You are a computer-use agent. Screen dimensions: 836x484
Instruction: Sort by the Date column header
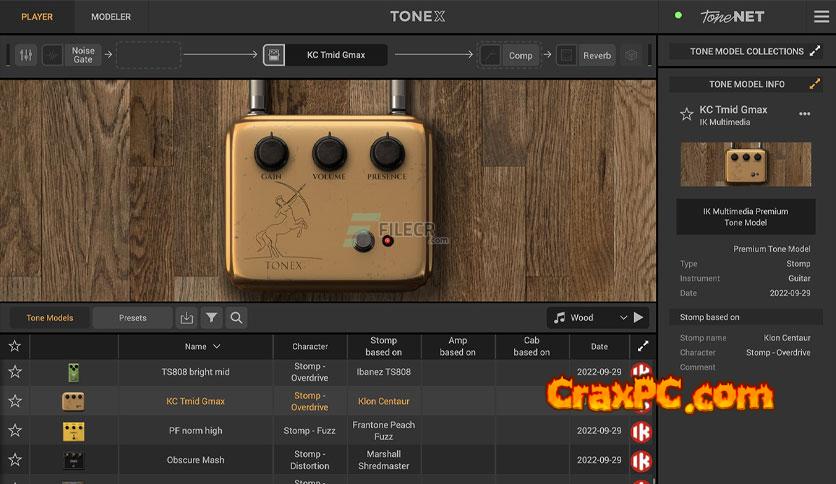point(599,346)
